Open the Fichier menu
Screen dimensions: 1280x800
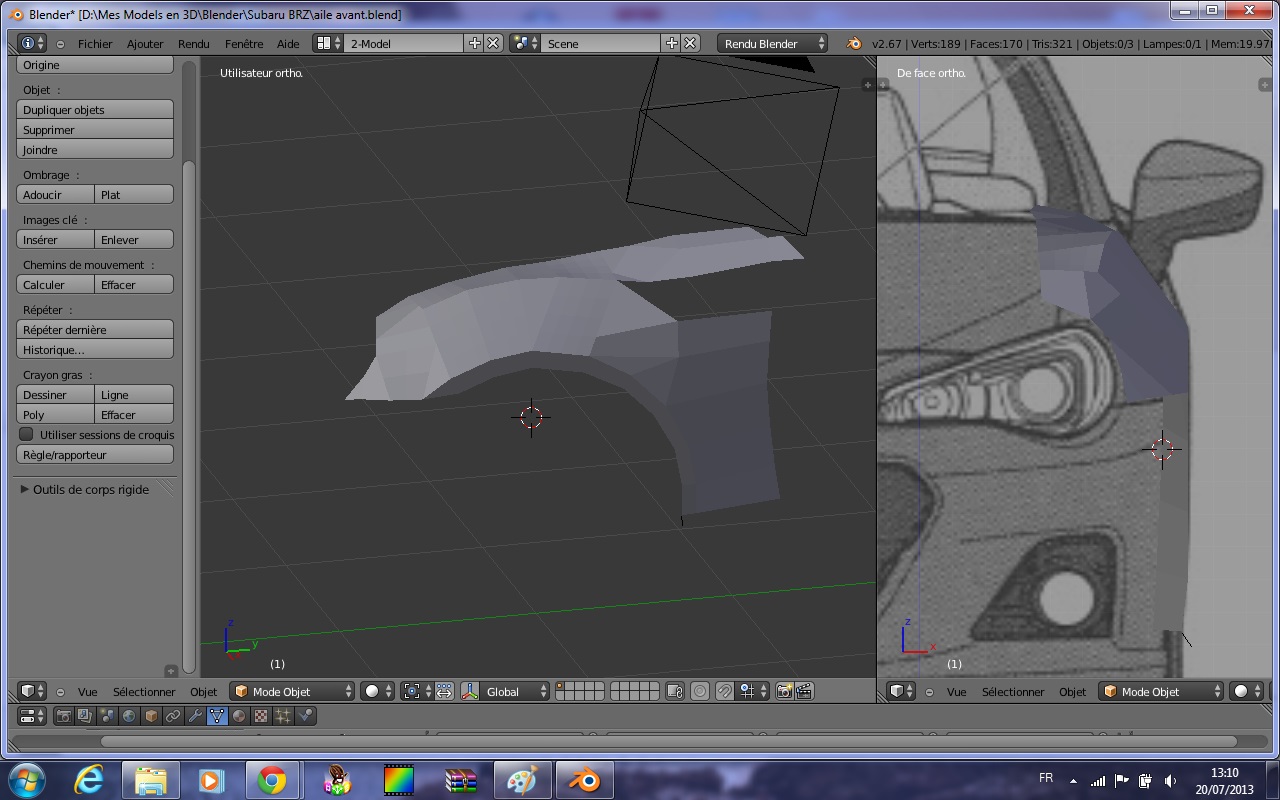pos(95,44)
